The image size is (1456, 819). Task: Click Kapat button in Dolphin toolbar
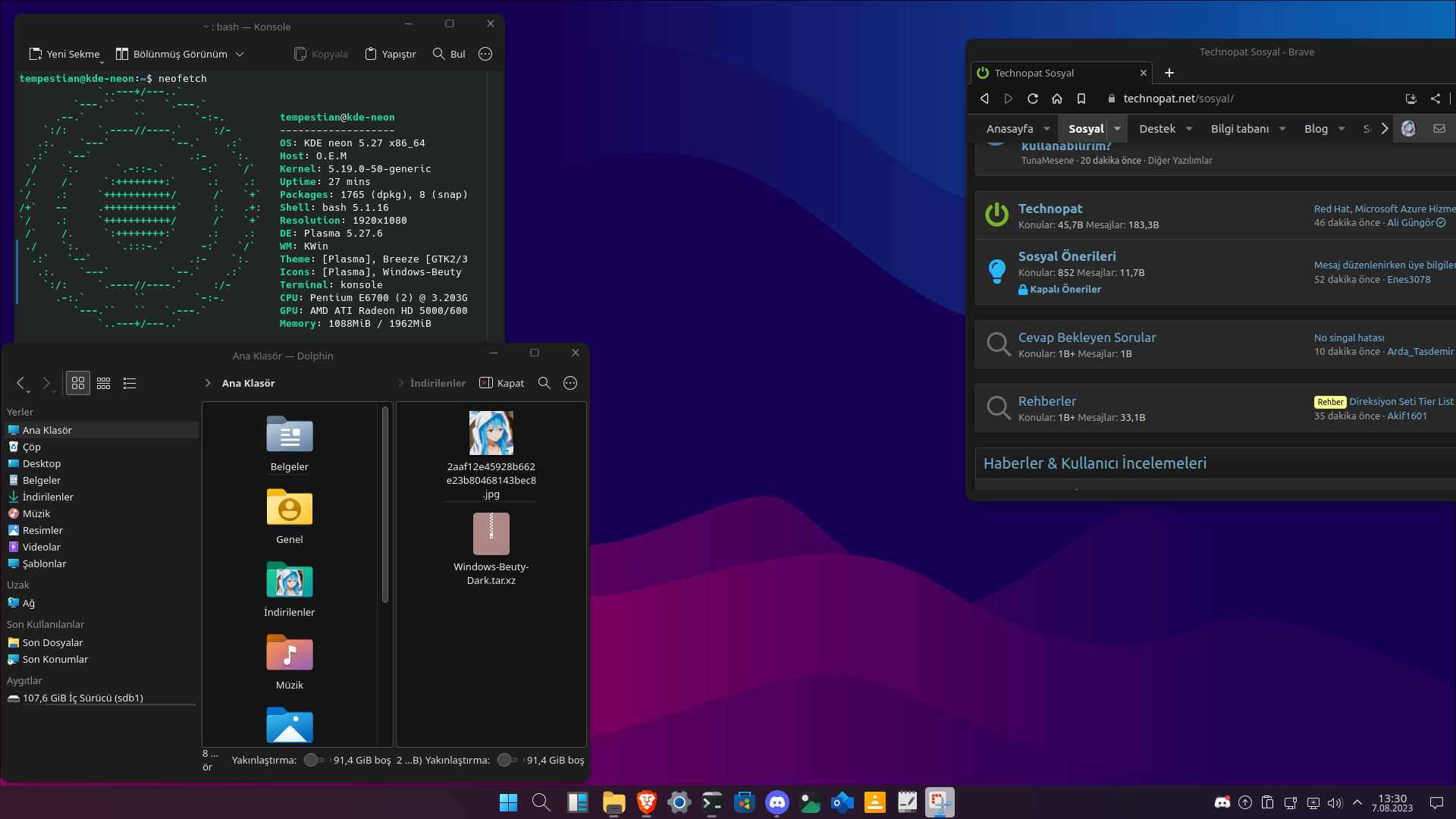pyautogui.click(x=502, y=383)
